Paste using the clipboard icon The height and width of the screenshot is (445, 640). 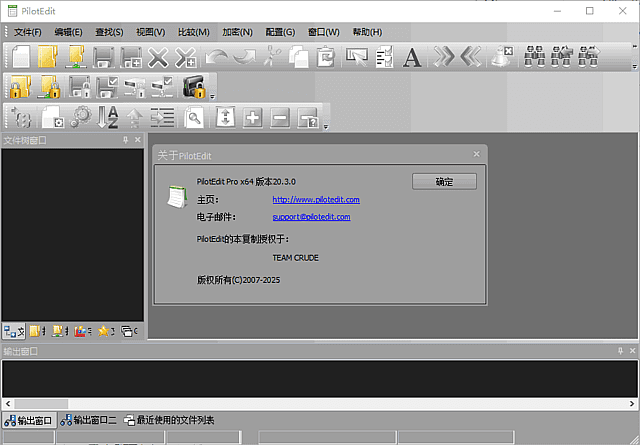click(326, 56)
